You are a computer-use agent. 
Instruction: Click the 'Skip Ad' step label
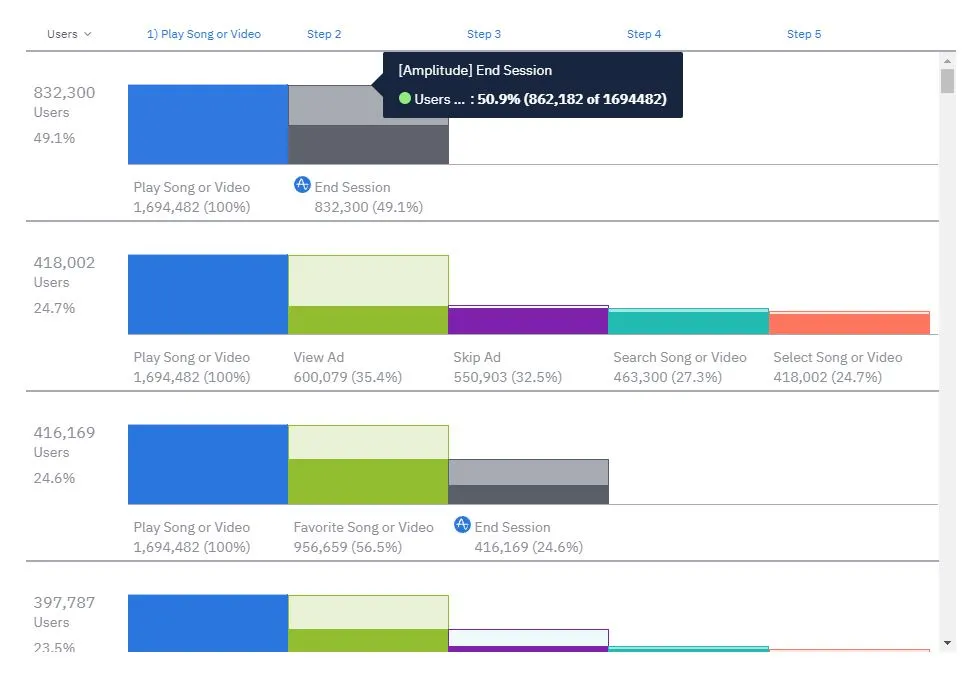point(477,357)
